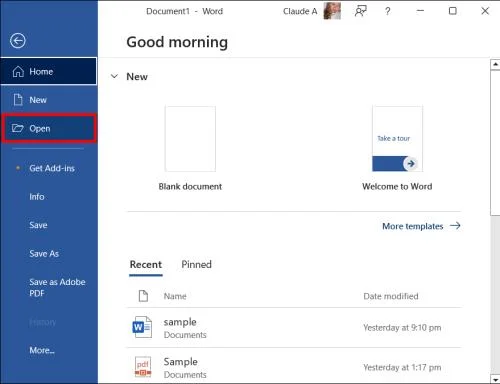Open the Sample PDF document row
The width and height of the screenshot is (500, 384).
tap(294, 367)
